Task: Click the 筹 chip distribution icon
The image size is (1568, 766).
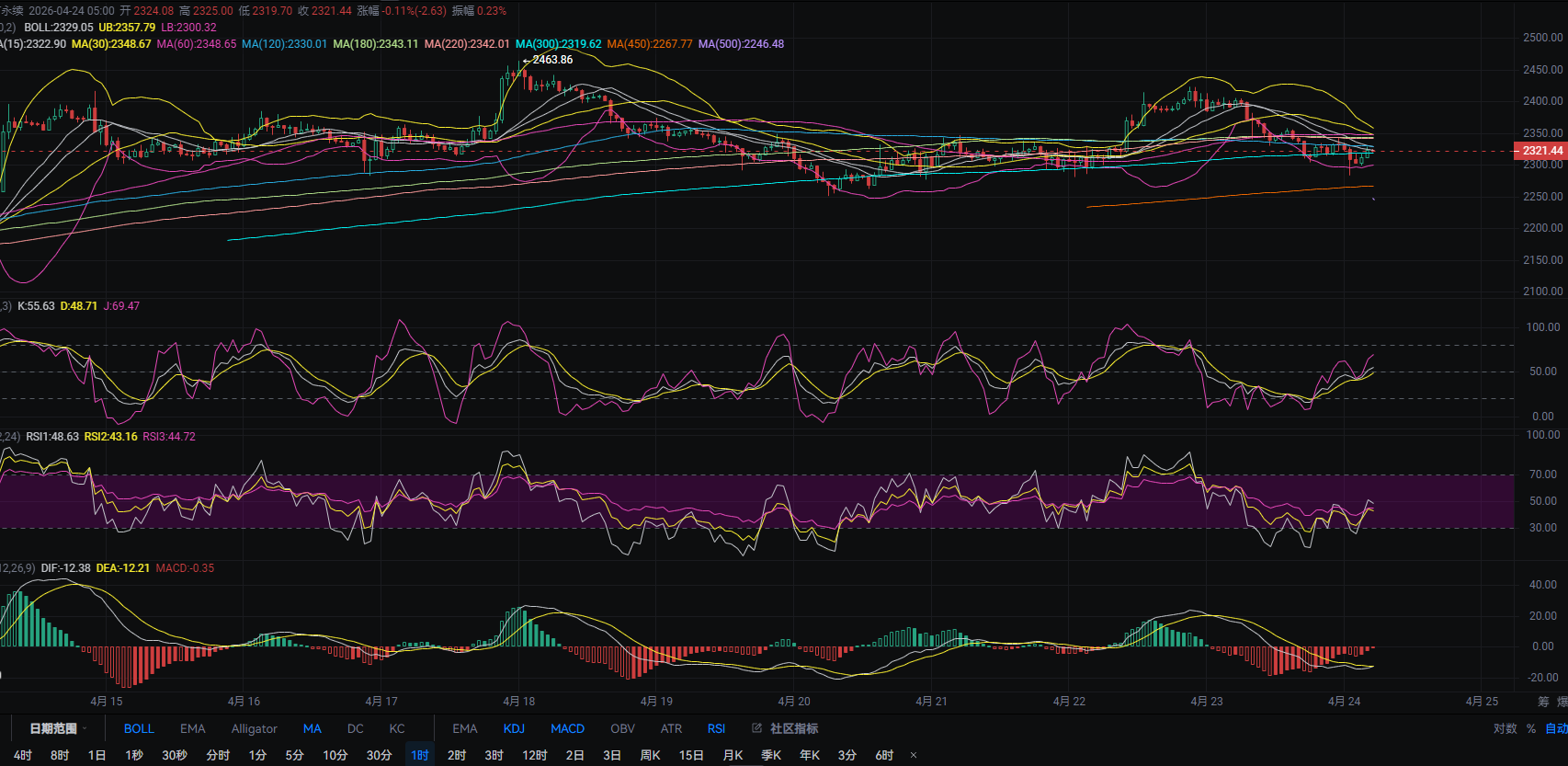Action: click(x=1543, y=701)
